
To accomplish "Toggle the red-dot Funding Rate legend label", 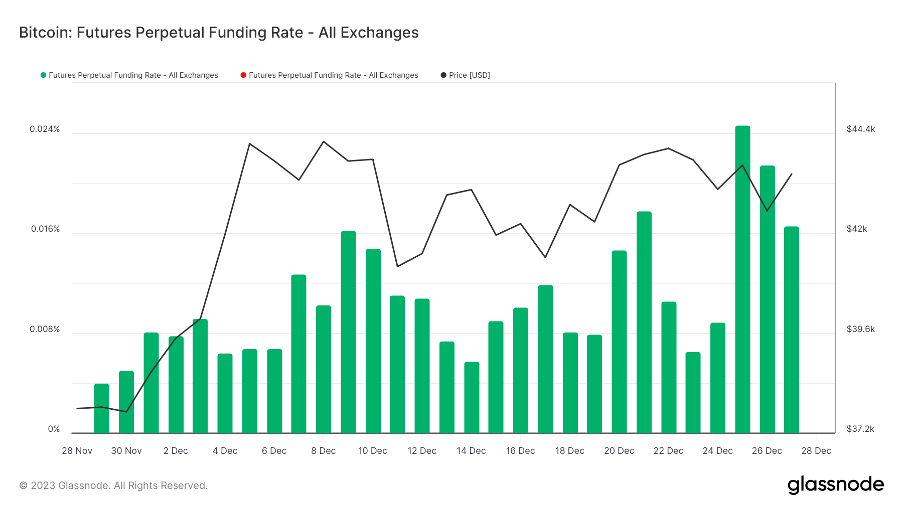I will coord(333,75).
